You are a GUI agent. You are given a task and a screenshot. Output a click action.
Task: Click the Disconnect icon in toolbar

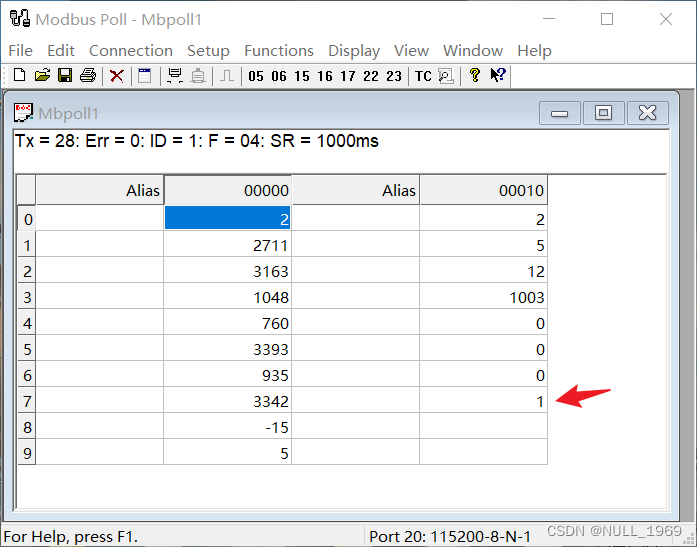198,76
